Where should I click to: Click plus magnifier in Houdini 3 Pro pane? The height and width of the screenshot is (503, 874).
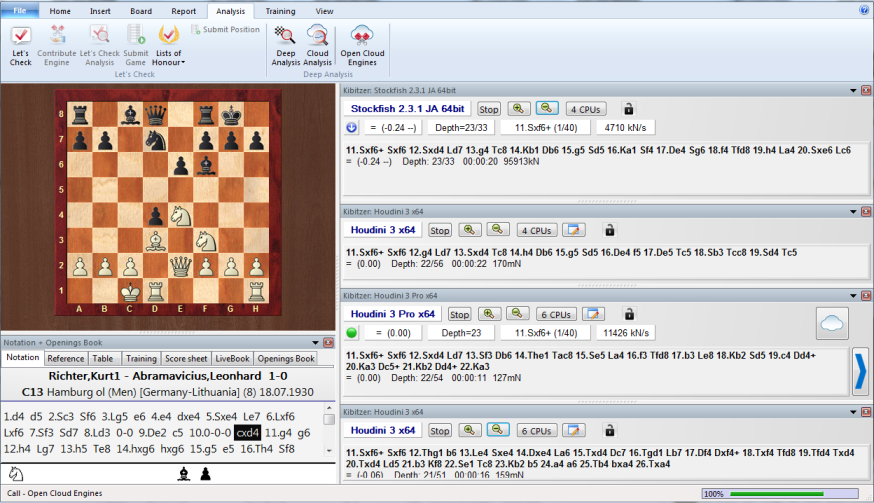489,314
